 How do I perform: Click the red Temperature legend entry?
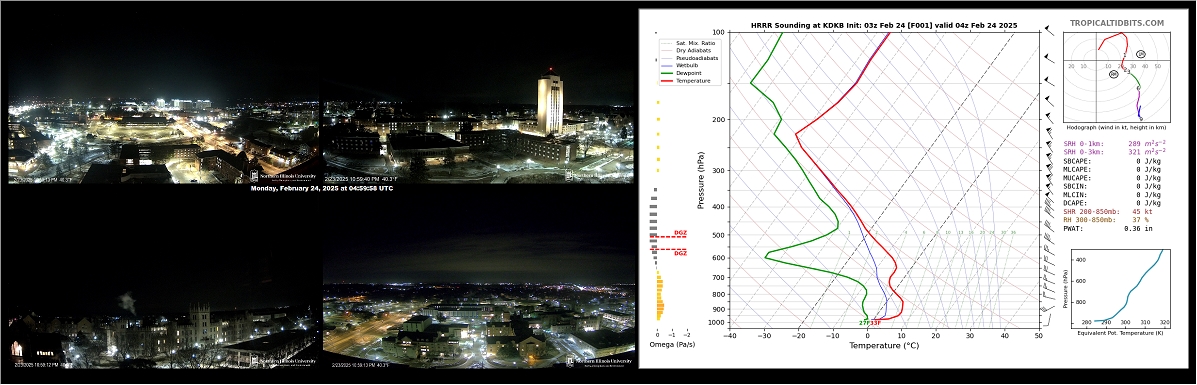pos(685,80)
